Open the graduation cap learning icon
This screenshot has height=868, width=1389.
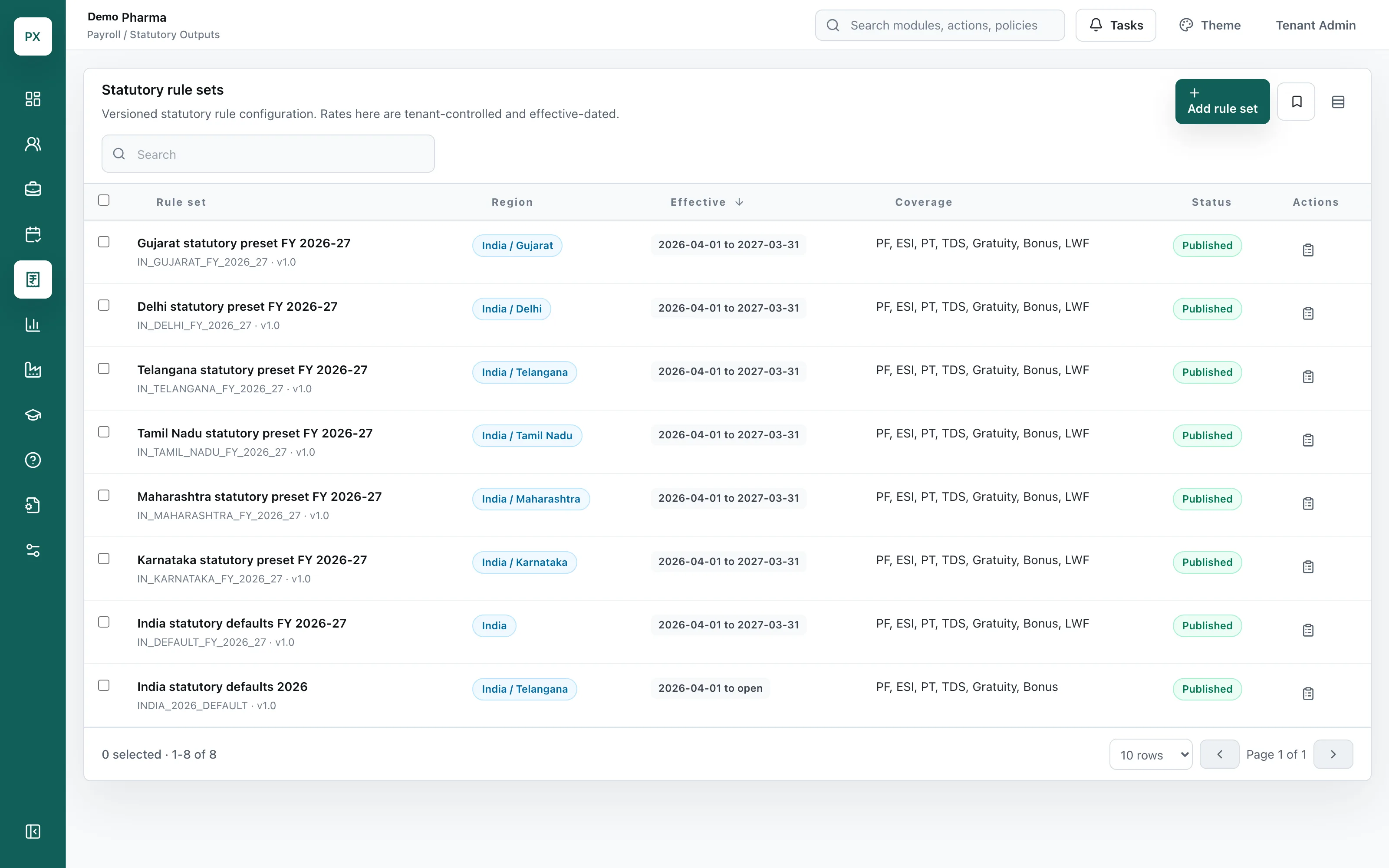click(x=33, y=415)
